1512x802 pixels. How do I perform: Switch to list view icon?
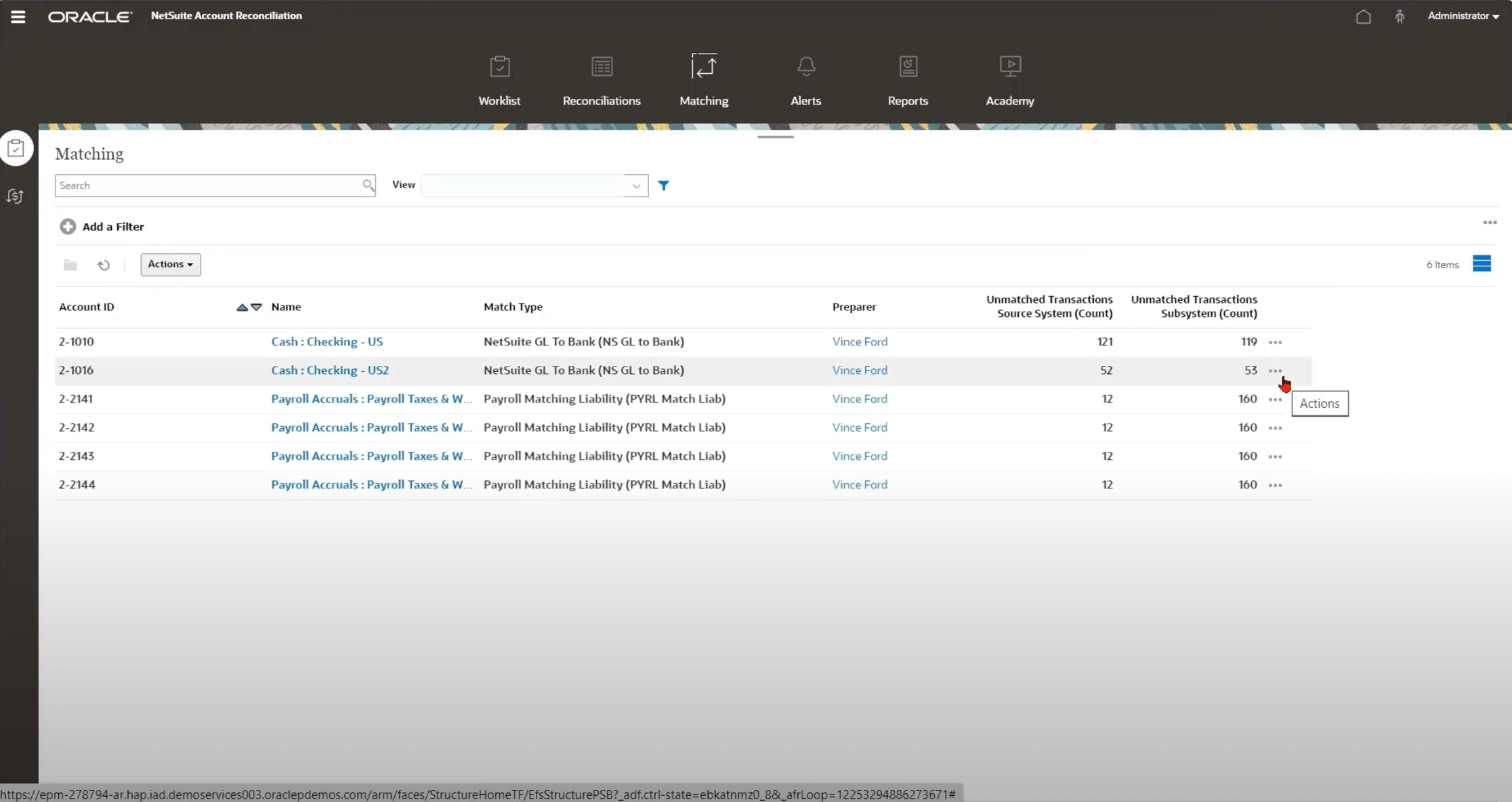[1482, 263]
